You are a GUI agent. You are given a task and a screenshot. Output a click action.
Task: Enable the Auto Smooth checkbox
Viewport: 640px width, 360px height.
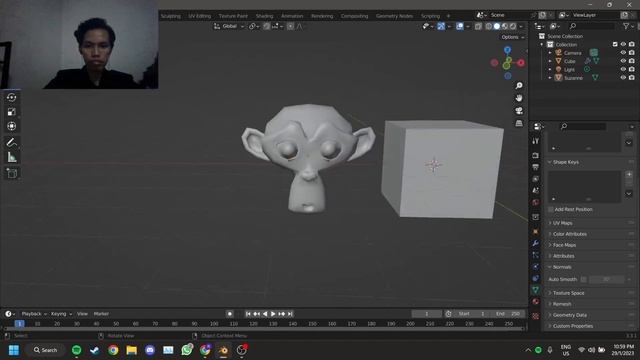click(584, 280)
